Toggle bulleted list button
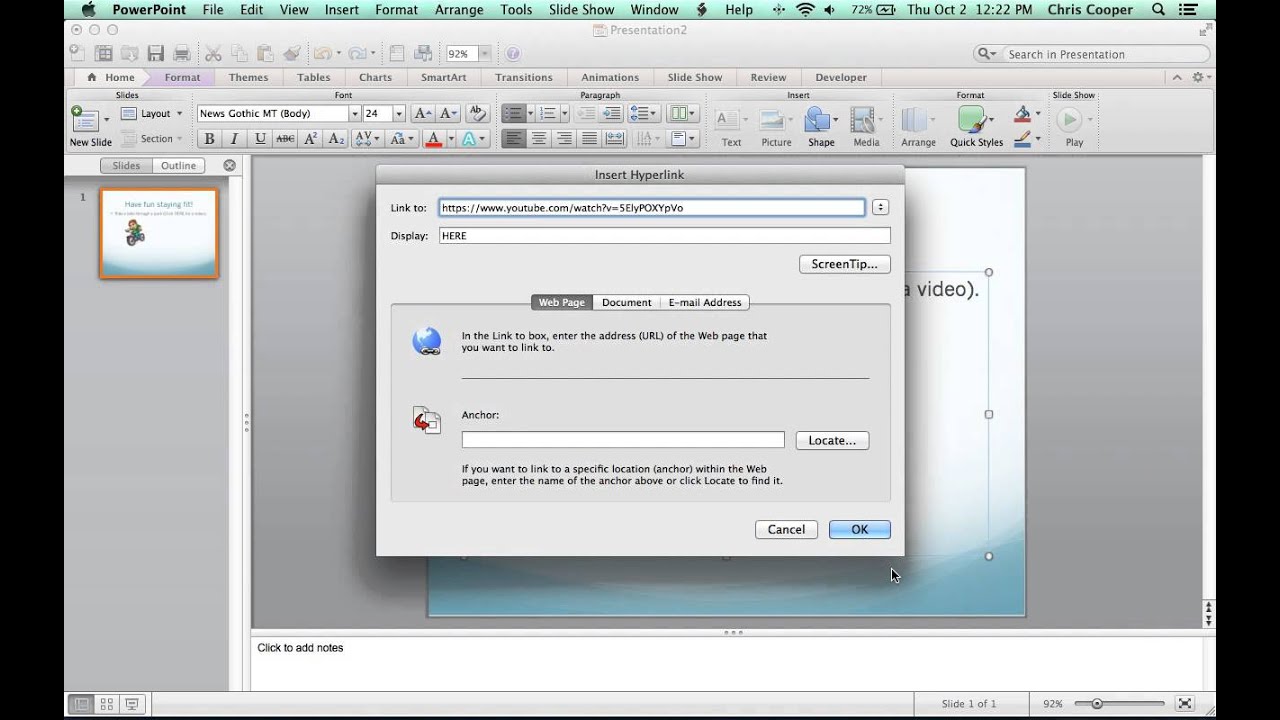Image resolution: width=1280 pixels, height=720 pixels. pyautogui.click(x=512, y=114)
